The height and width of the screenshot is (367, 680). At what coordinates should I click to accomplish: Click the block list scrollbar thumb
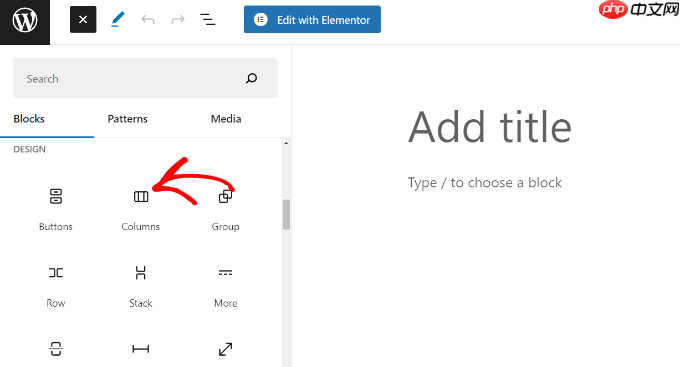[x=286, y=214]
